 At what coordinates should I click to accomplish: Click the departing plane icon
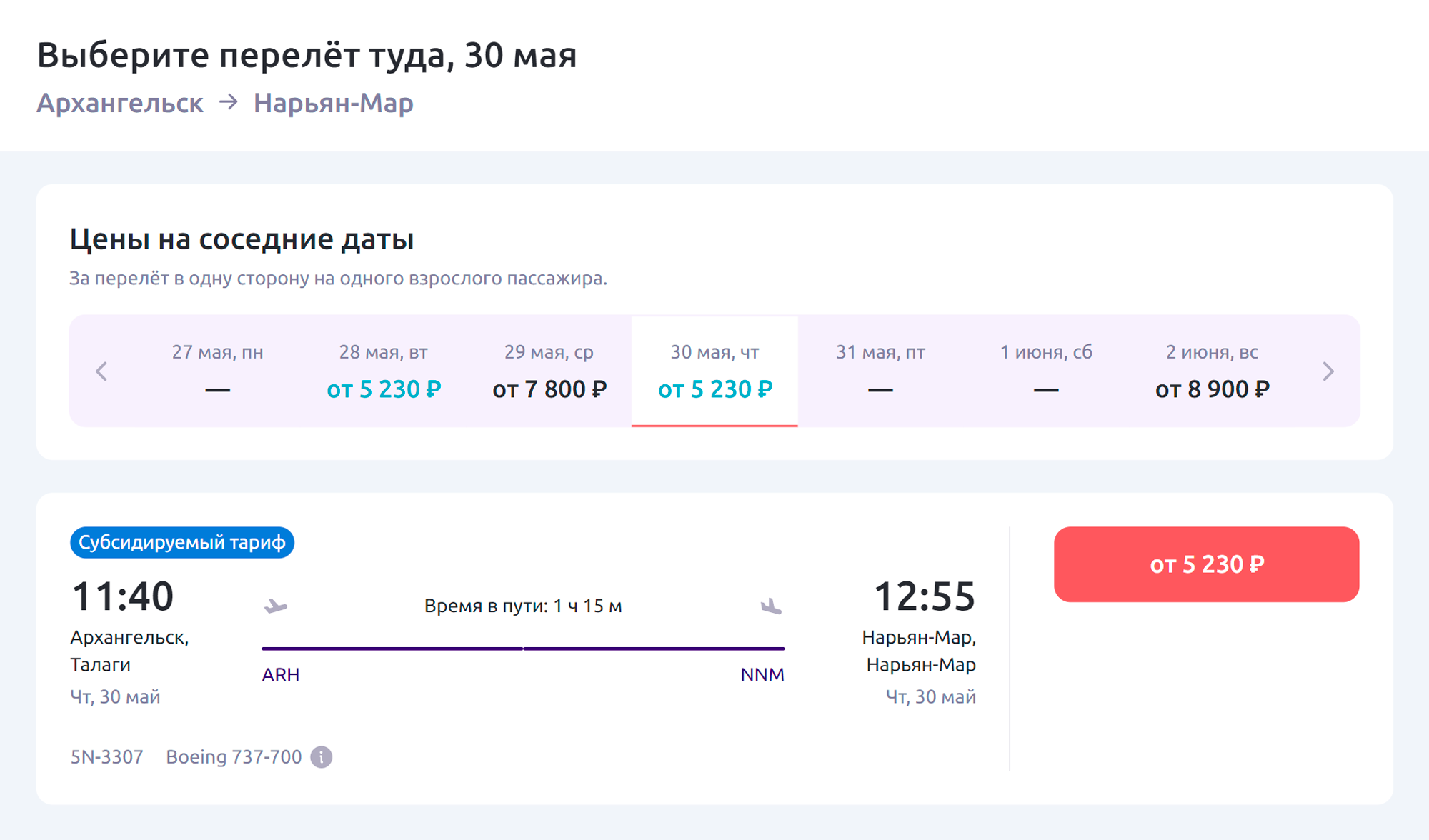275,606
